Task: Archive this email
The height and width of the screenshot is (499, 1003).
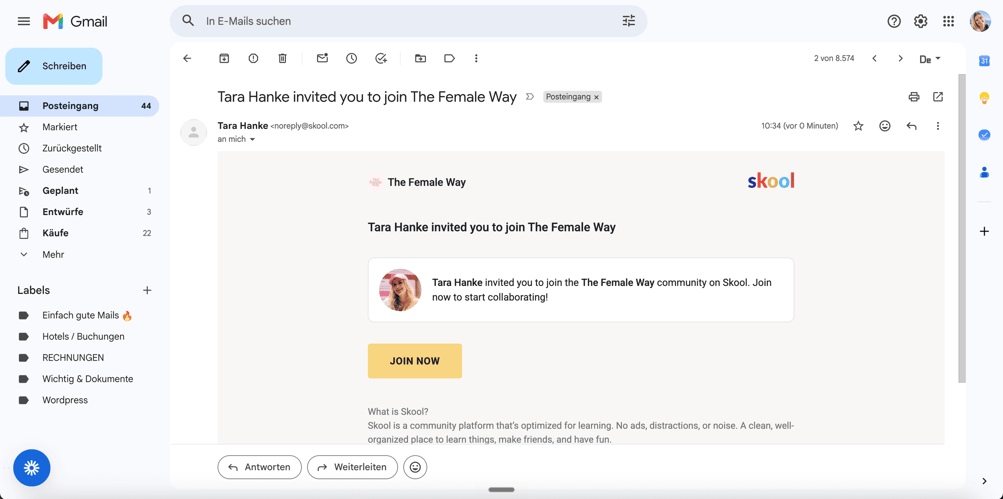Action: [x=224, y=58]
